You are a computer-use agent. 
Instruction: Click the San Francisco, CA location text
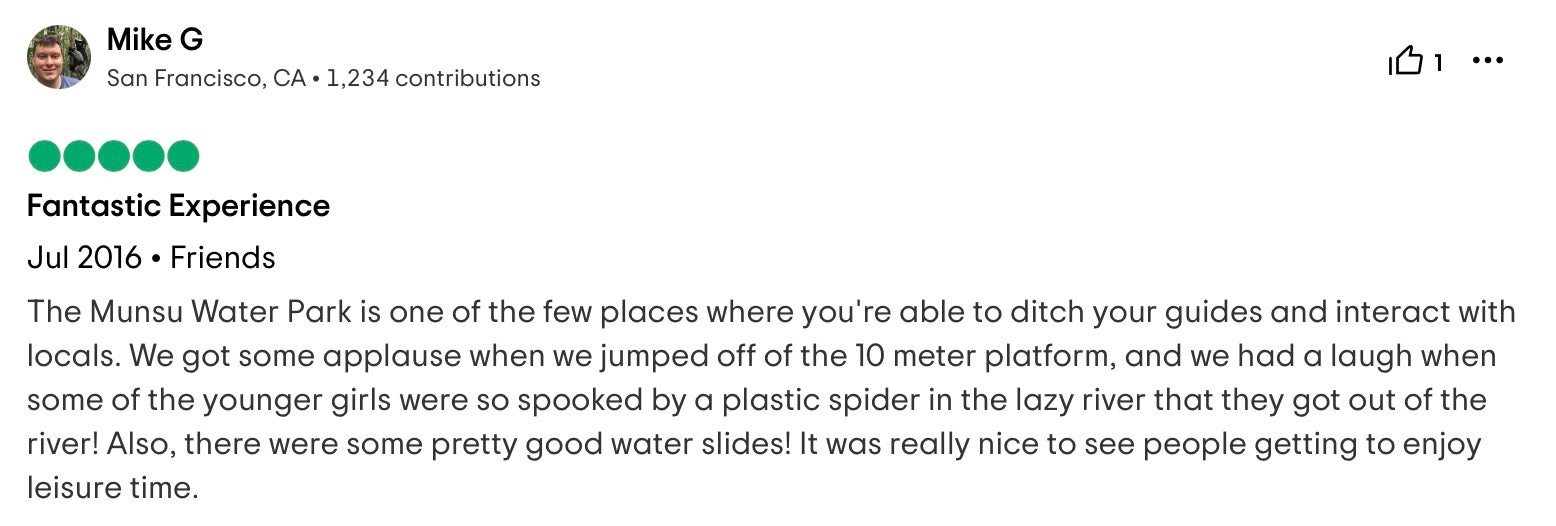pos(206,78)
